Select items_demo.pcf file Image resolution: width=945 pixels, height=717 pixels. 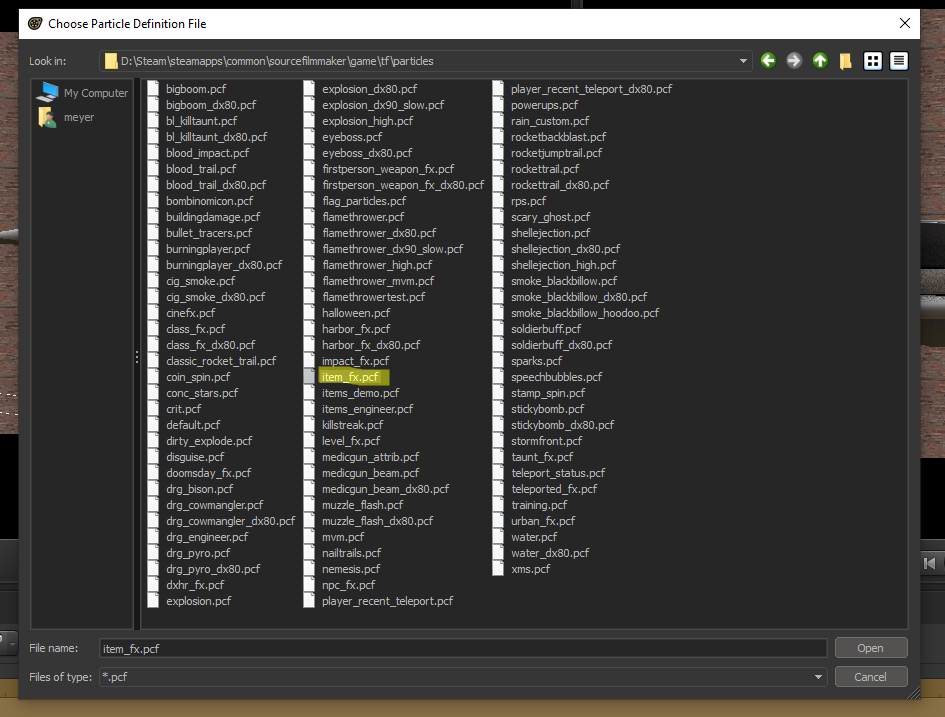coord(360,393)
